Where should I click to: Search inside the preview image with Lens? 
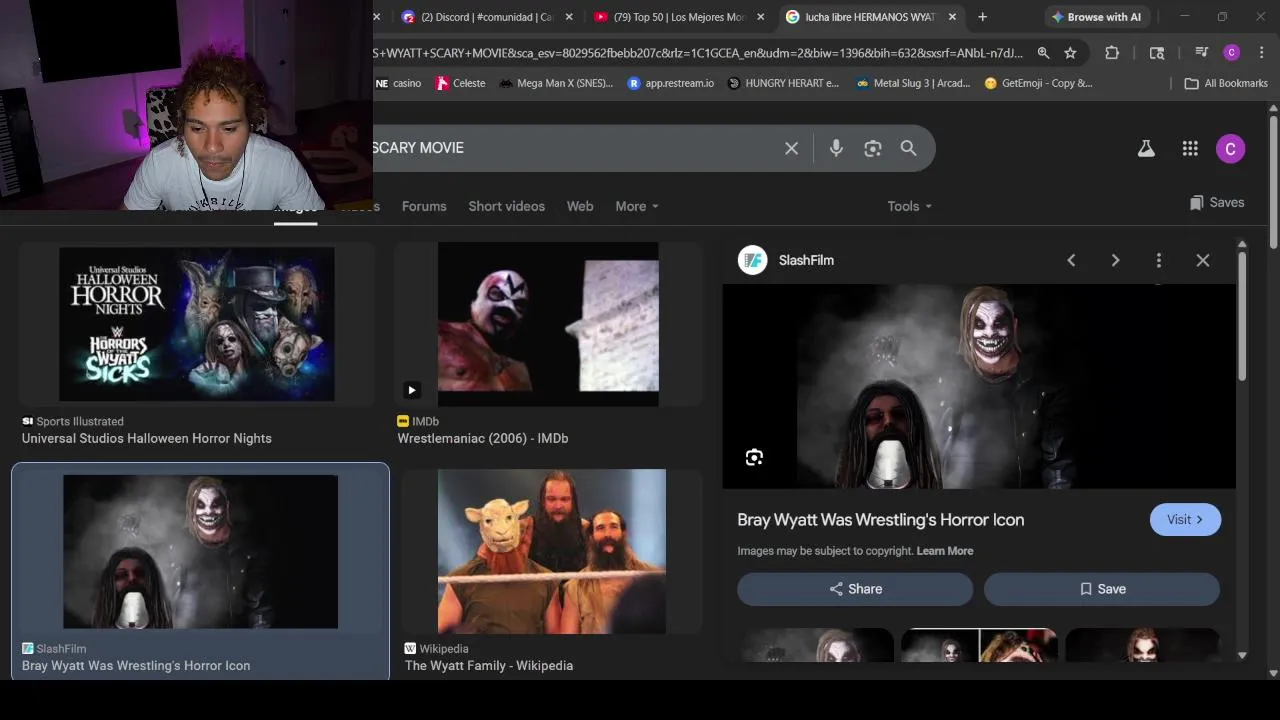coord(754,457)
